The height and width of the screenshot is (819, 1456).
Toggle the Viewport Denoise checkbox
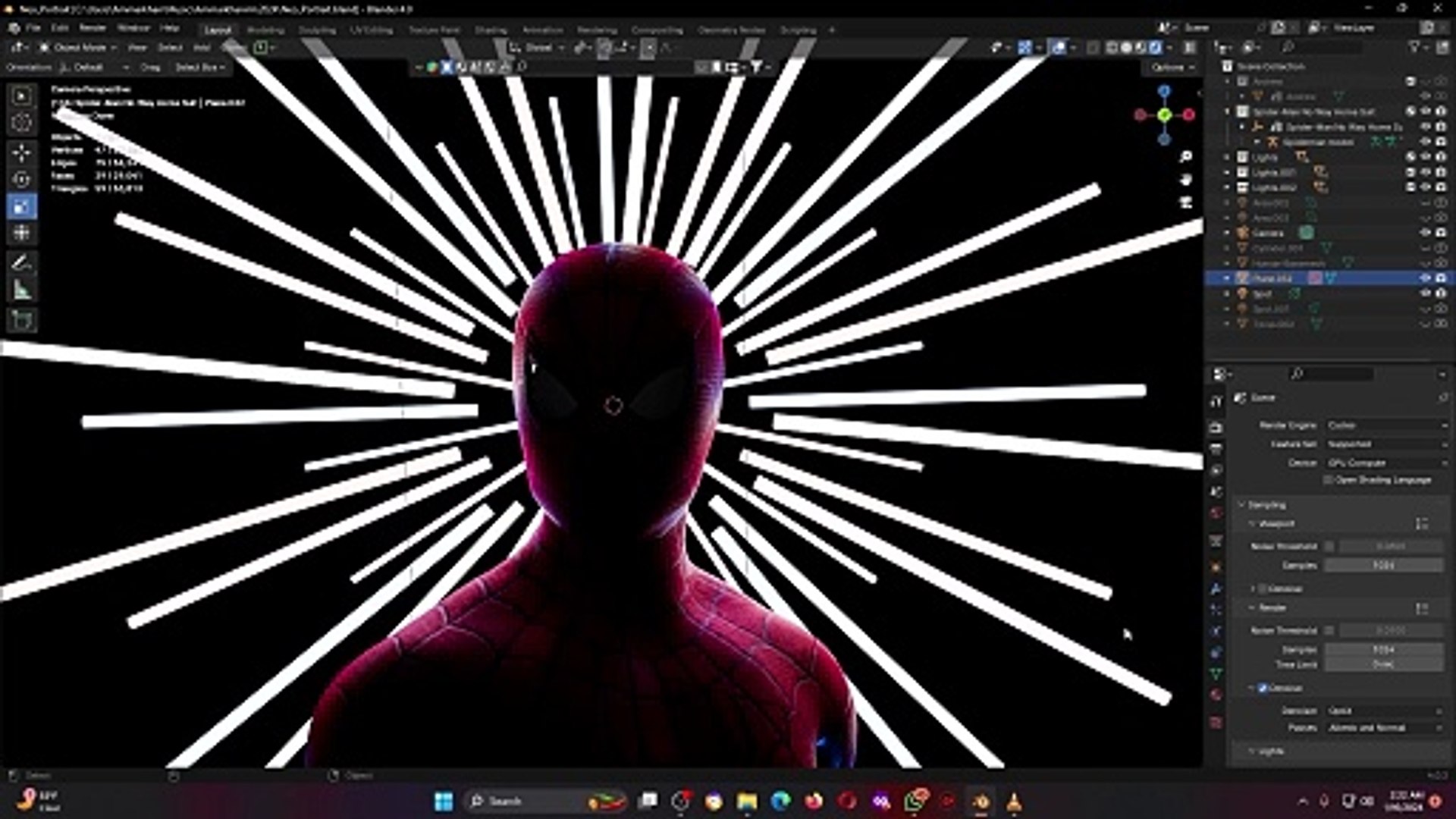1263,588
